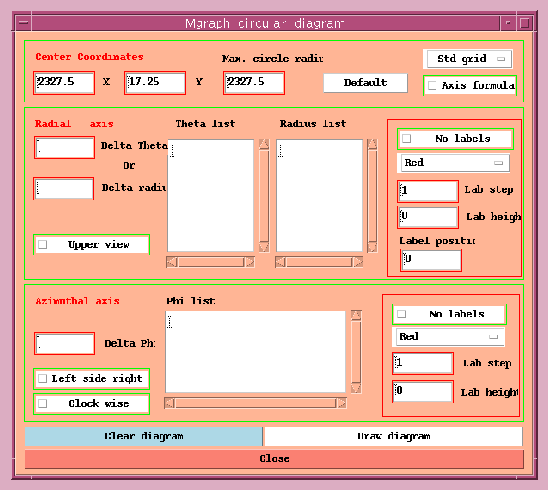Screen dimensions: 548x490
Task: Click the azimuthal Lab height field
Action: click(x=423, y=391)
